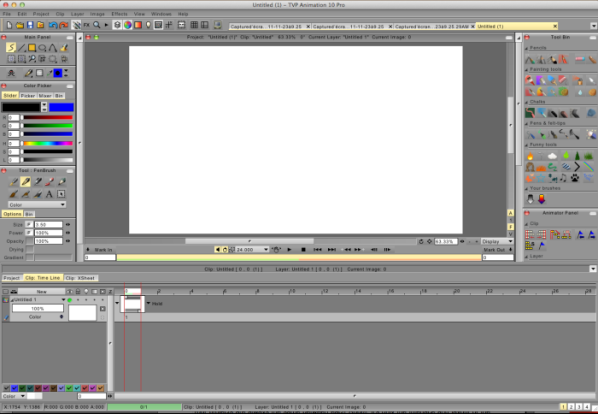
Task: Select the yellow filled rectangle tool
Action: click(x=32, y=48)
